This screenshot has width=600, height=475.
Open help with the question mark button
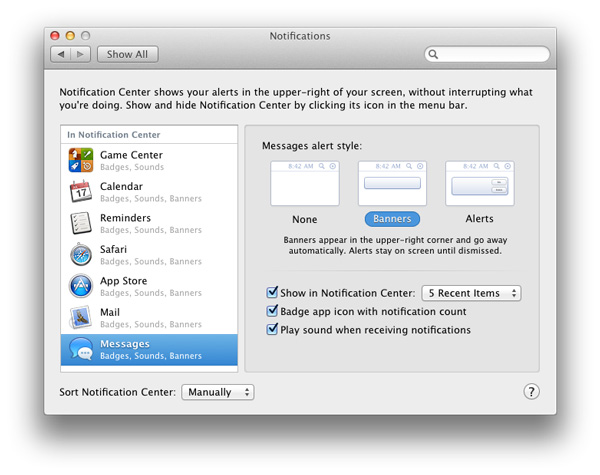coord(531,392)
